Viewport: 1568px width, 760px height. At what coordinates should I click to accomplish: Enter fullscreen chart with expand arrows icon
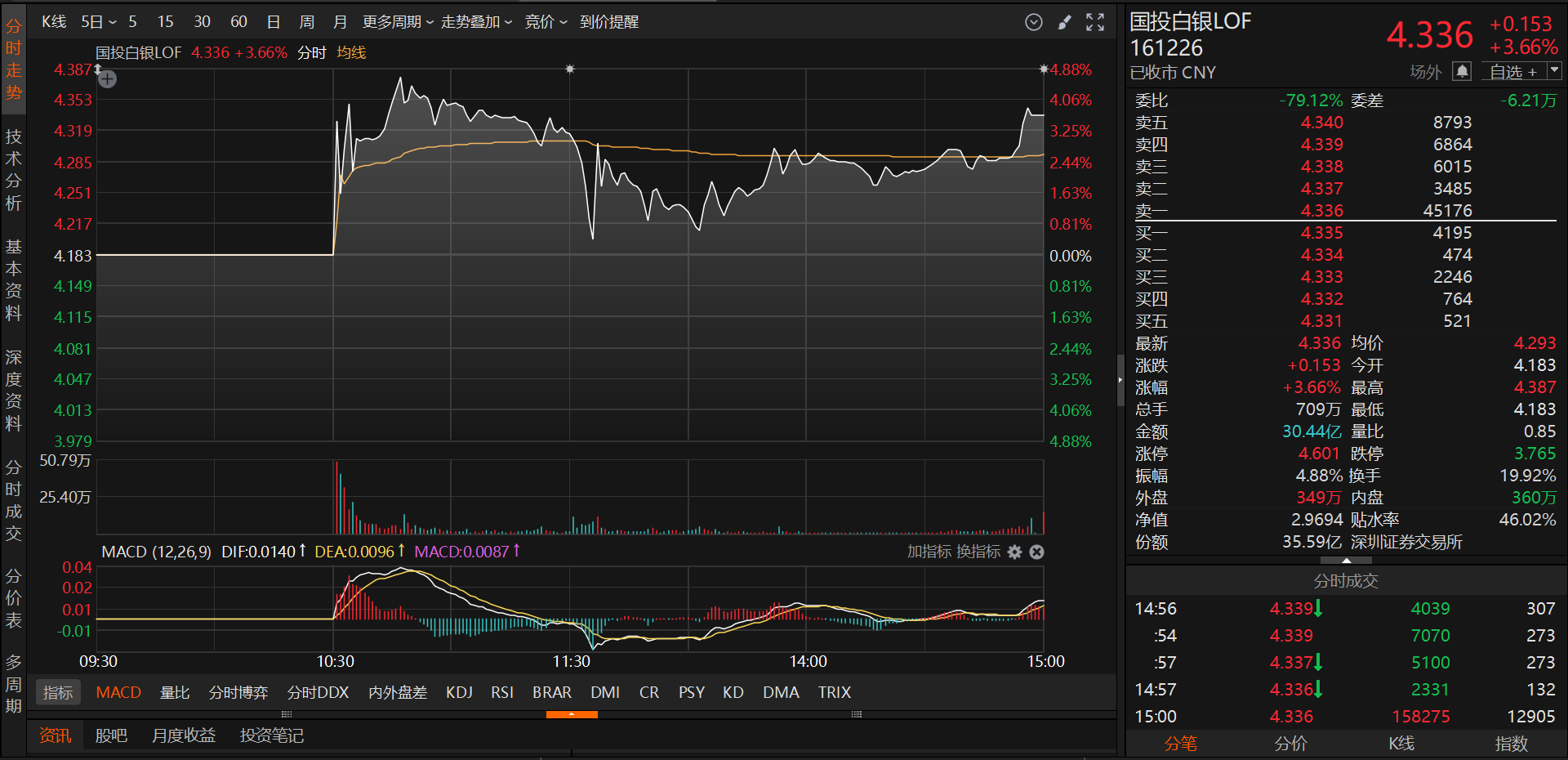[x=1095, y=23]
